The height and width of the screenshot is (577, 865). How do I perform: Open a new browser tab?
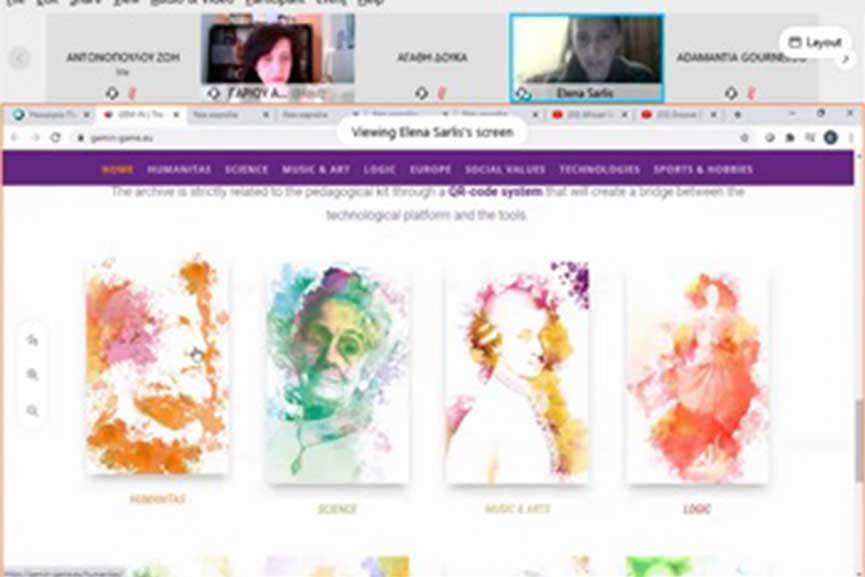(738, 115)
